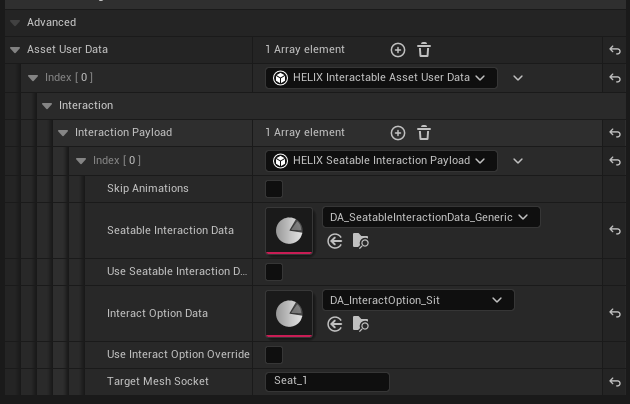The height and width of the screenshot is (404, 630).
Task: Click Interaction Payload '1 Array element' text
Action: pos(305,133)
